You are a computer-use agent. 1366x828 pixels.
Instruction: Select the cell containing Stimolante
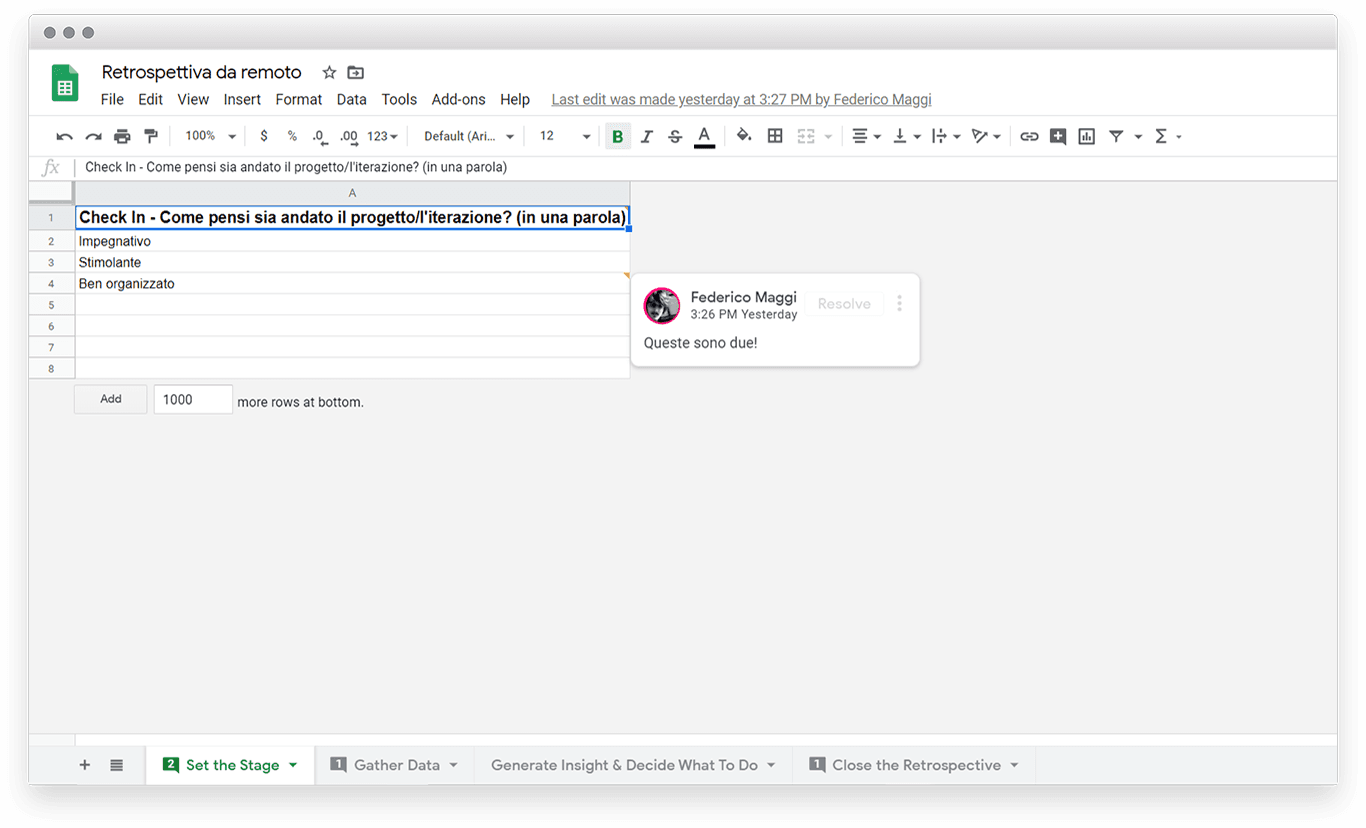(x=352, y=263)
